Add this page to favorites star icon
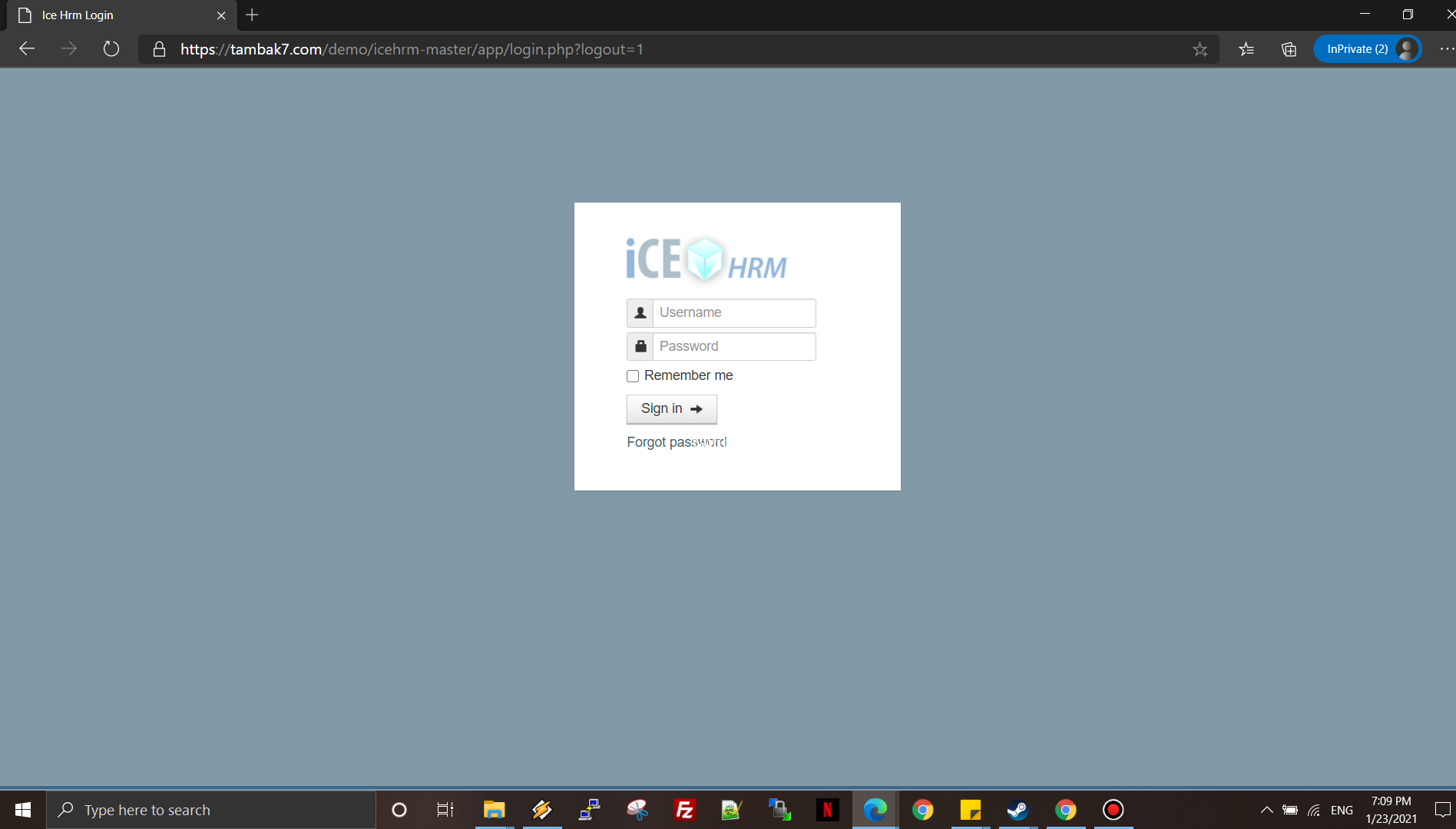Image resolution: width=1456 pixels, height=829 pixels. pyautogui.click(x=1200, y=50)
